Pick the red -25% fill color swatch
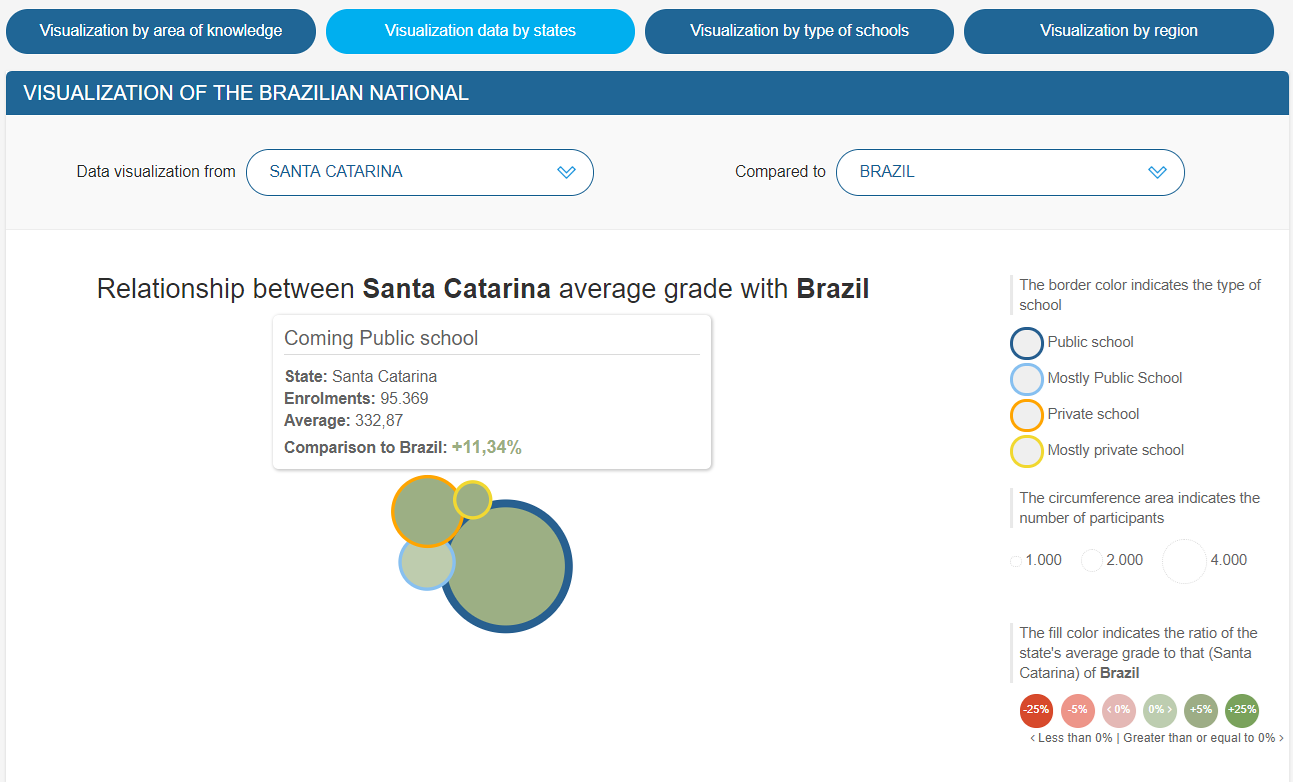The width and height of the screenshot is (1293, 782). [x=1036, y=710]
